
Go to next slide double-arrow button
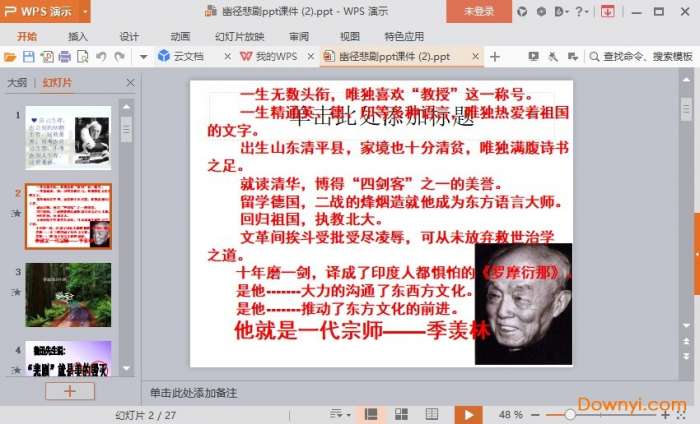[686, 356]
